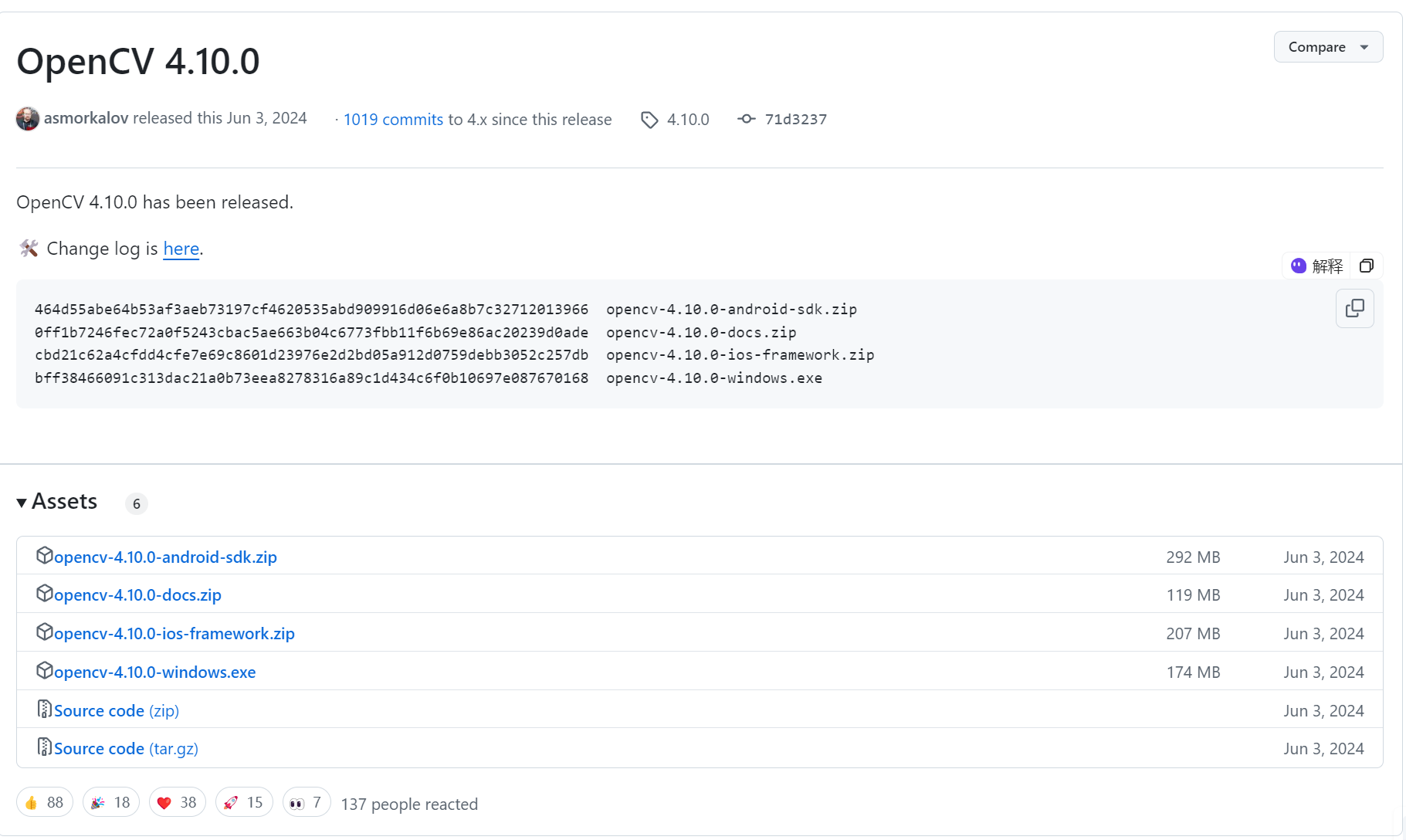Click the purple 解释 explain button
The width and height of the screenshot is (1406, 840).
tap(1317, 266)
